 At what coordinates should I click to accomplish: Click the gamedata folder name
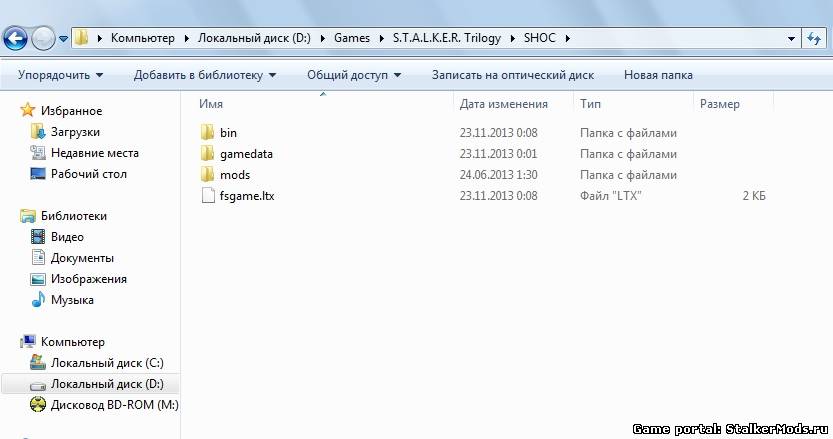point(246,154)
